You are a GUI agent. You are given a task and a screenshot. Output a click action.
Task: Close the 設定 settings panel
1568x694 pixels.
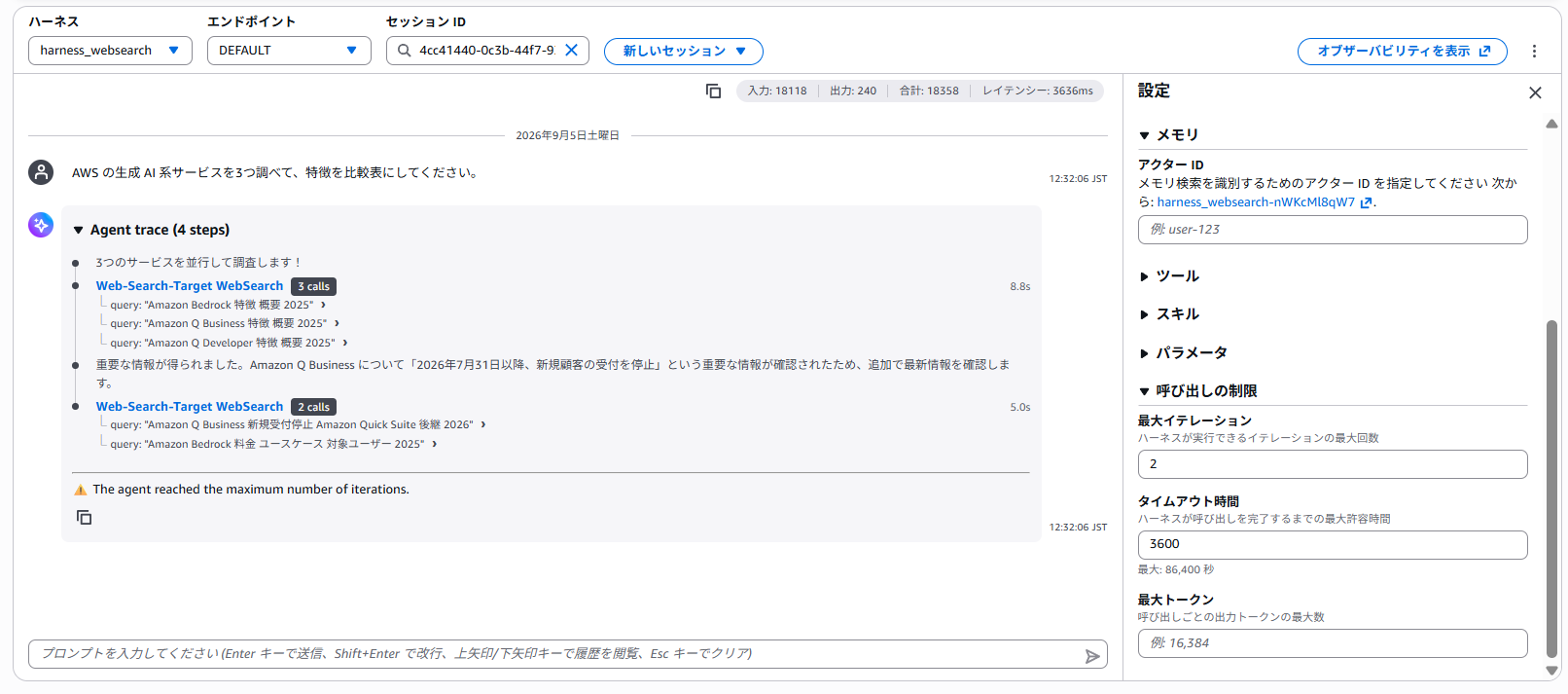coord(1535,92)
